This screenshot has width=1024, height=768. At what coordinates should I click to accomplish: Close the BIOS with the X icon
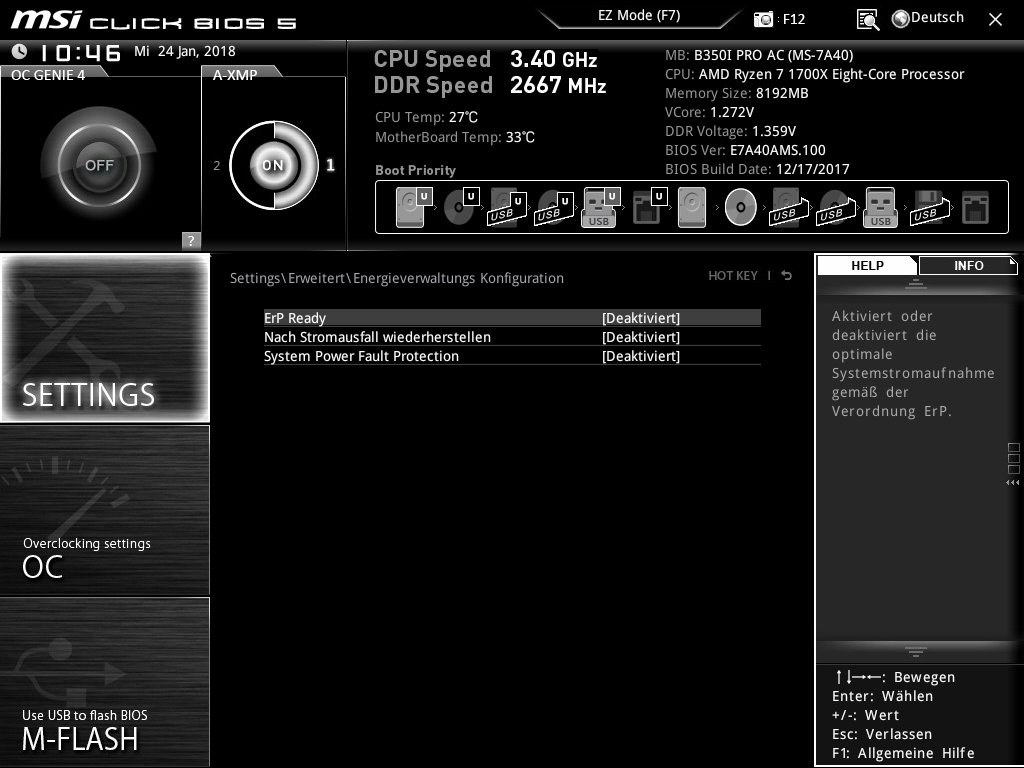point(995,20)
